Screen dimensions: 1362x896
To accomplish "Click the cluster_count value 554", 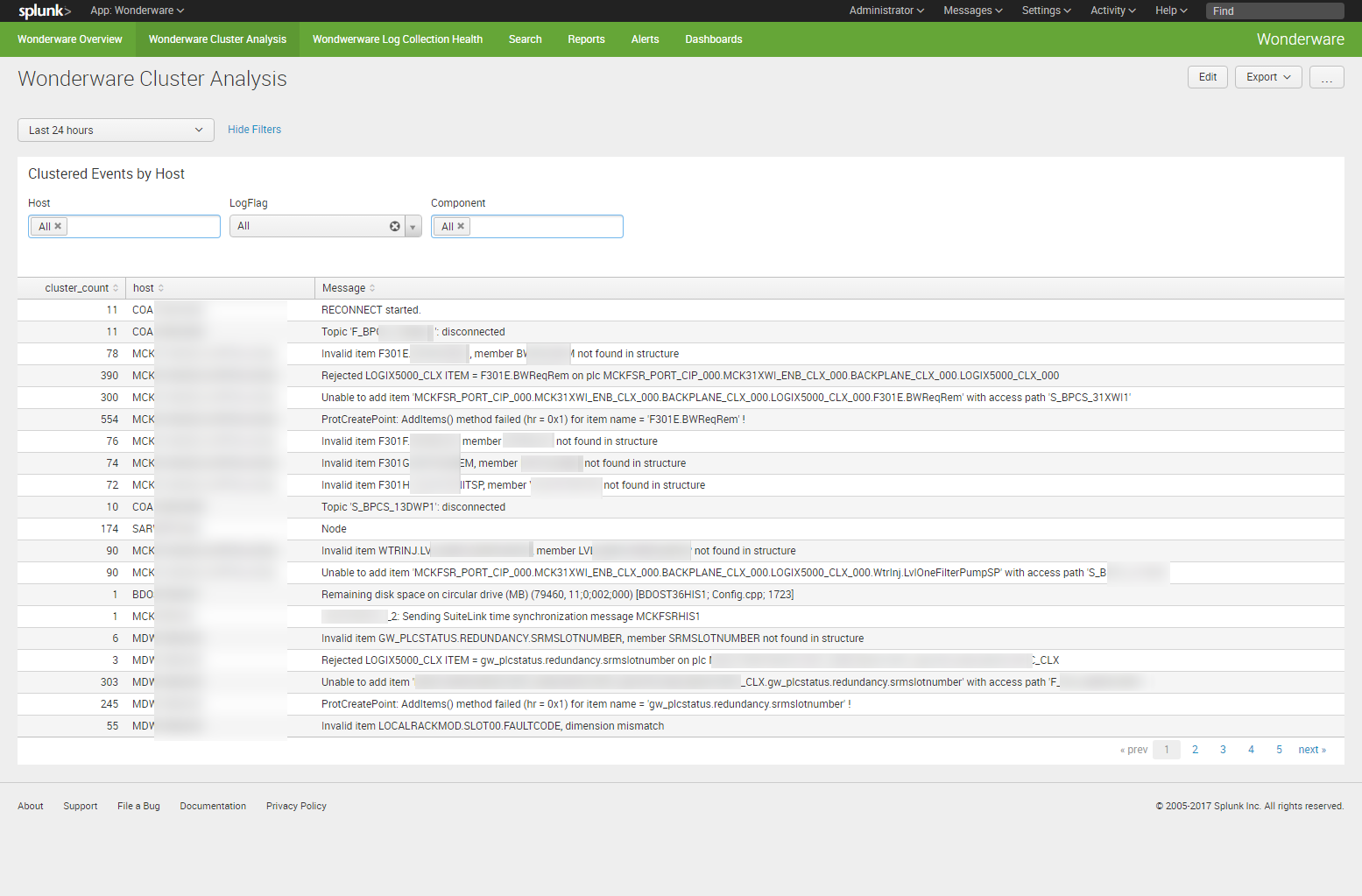I will [x=109, y=420].
